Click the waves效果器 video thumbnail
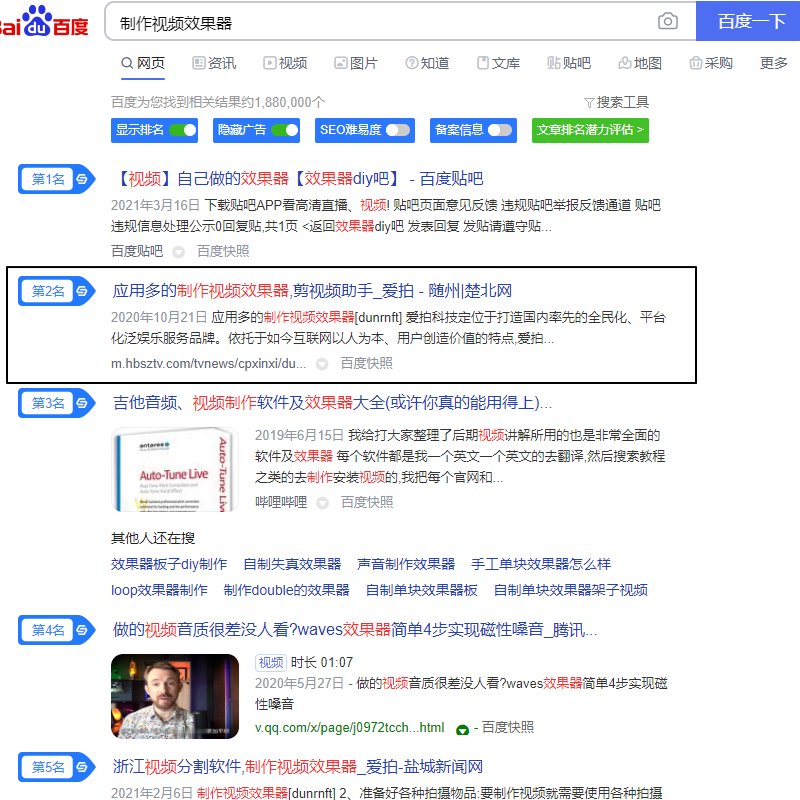The image size is (800, 800). tap(175, 696)
